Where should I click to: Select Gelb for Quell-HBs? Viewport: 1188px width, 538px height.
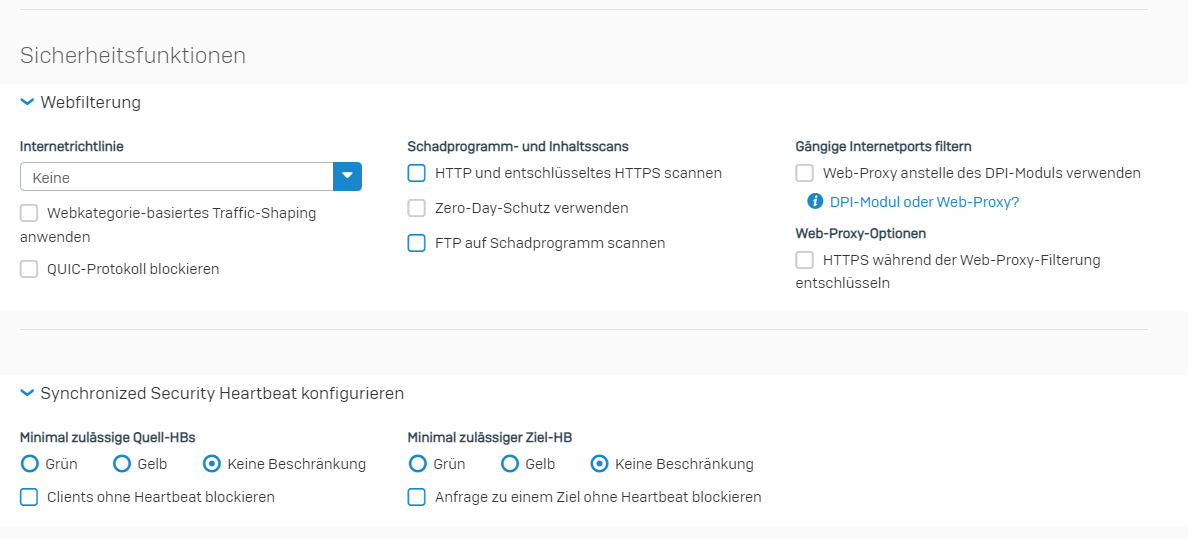pos(122,464)
